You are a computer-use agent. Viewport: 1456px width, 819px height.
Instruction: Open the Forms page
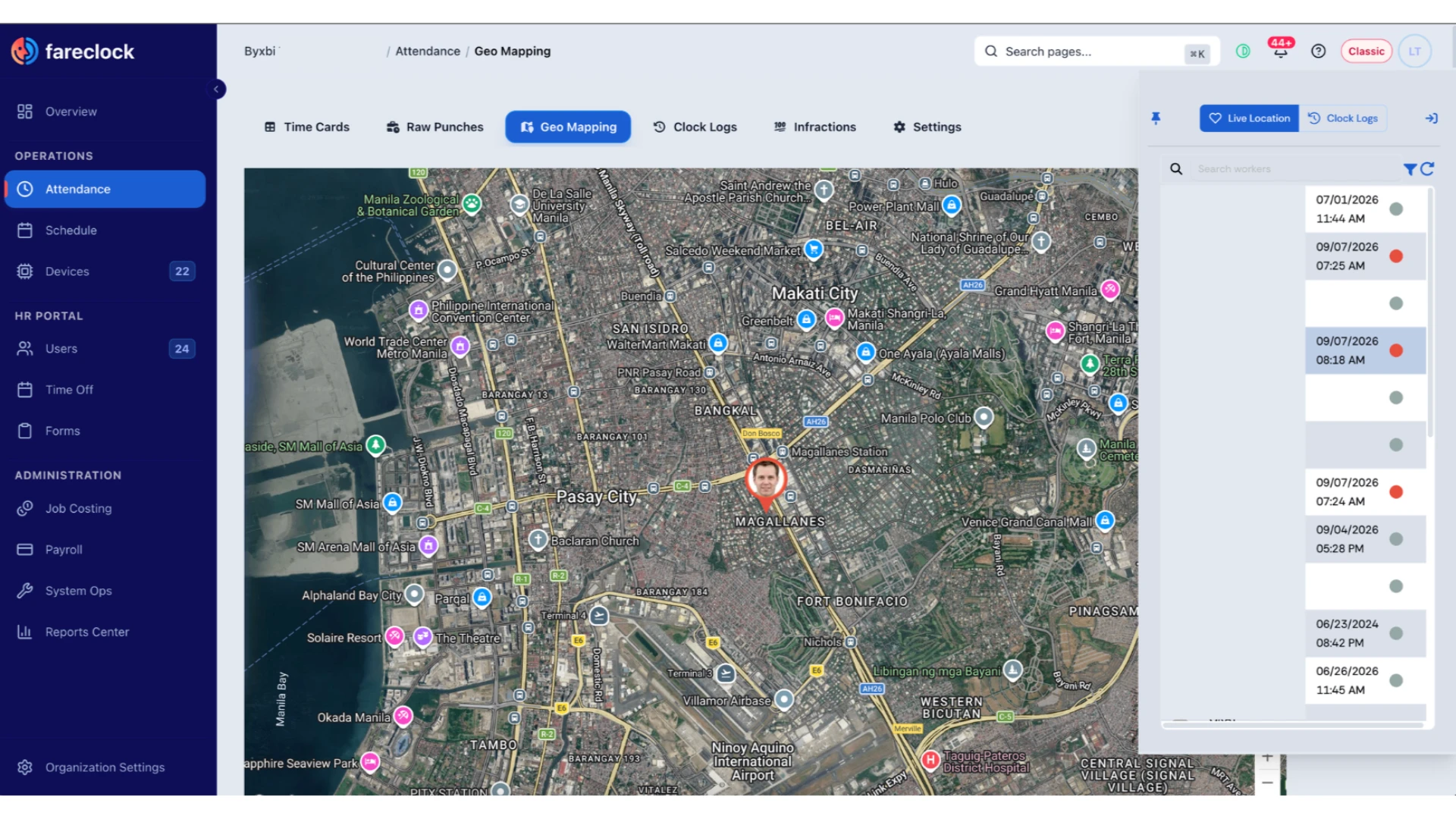click(105, 430)
